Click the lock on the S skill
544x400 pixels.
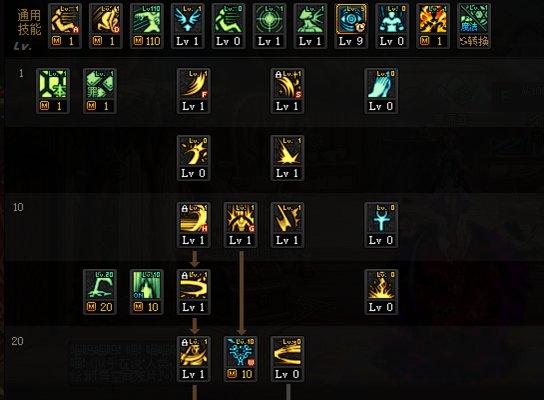point(278,74)
